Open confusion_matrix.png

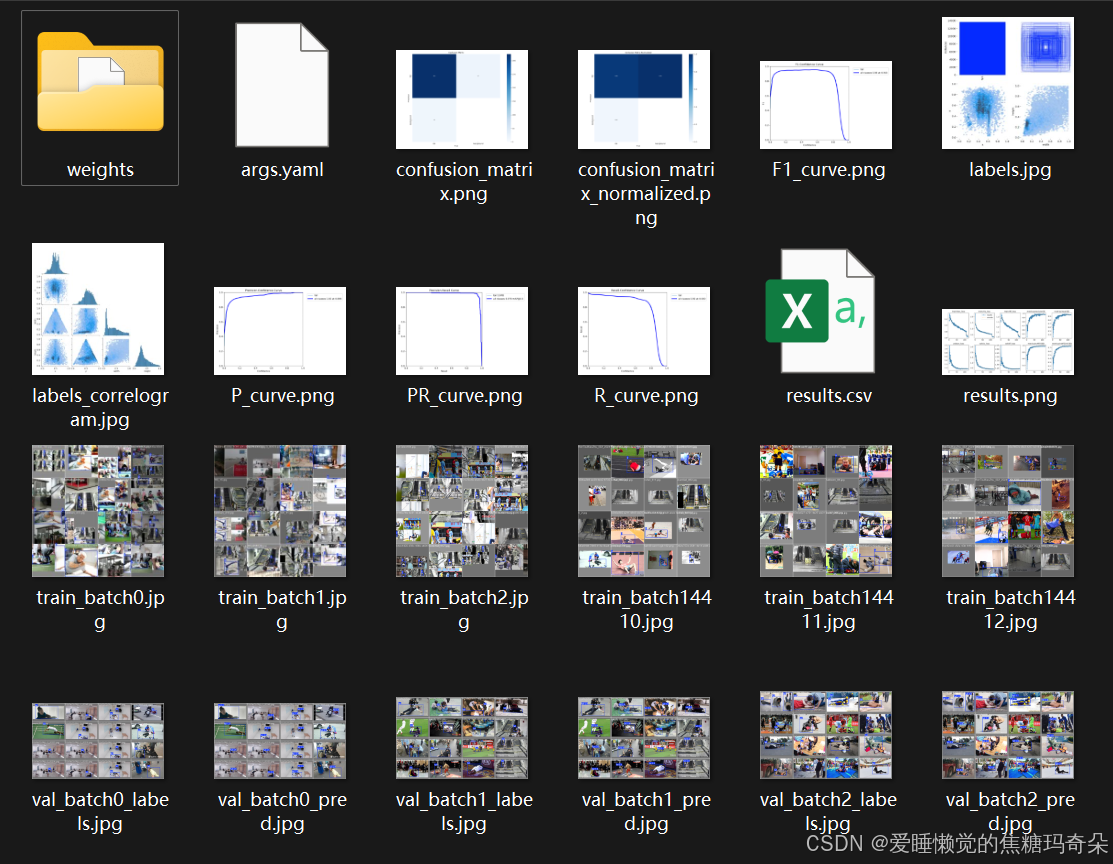(462, 100)
